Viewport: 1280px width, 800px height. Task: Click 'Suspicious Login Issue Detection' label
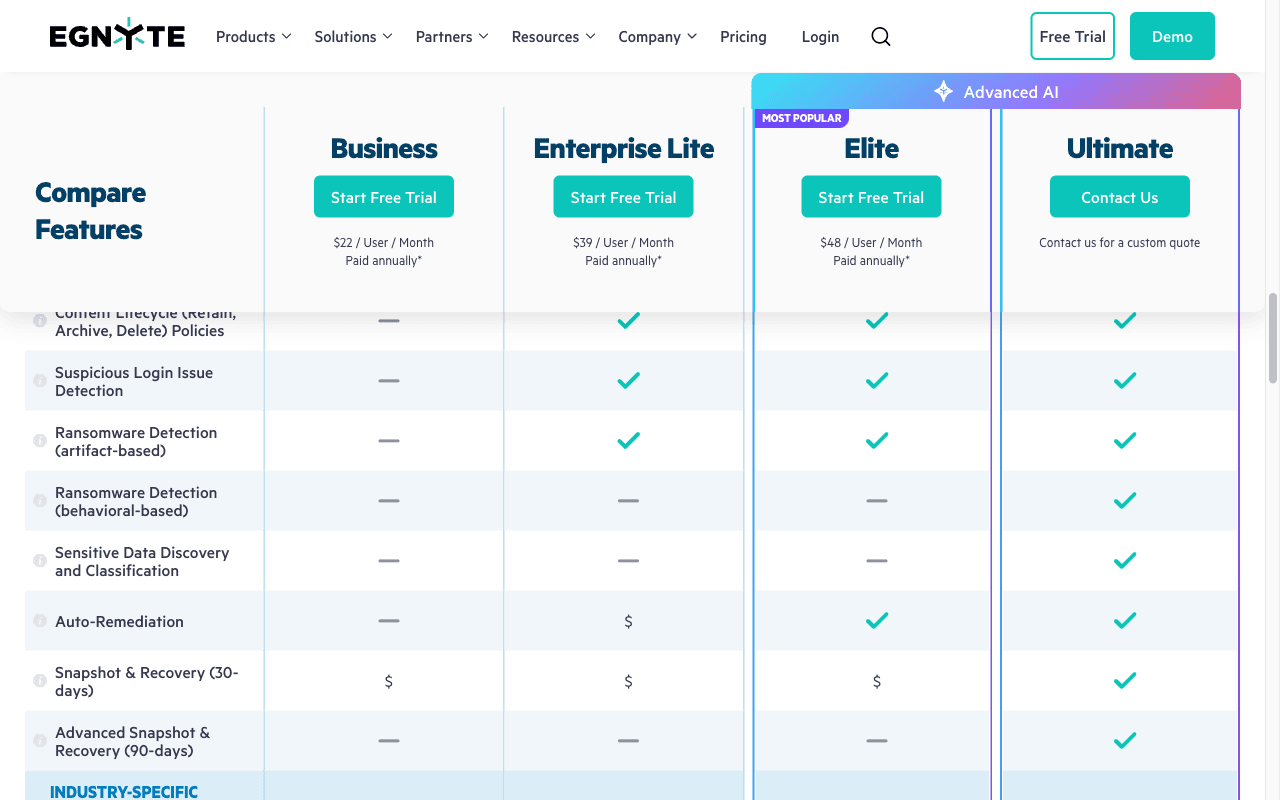point(134,381)
